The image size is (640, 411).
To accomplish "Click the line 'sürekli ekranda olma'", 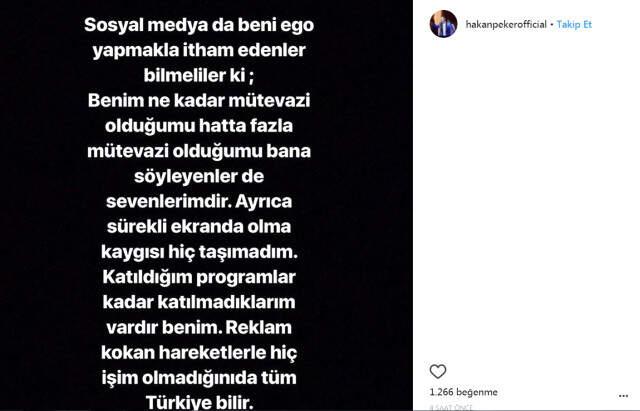I will point(199,227).
